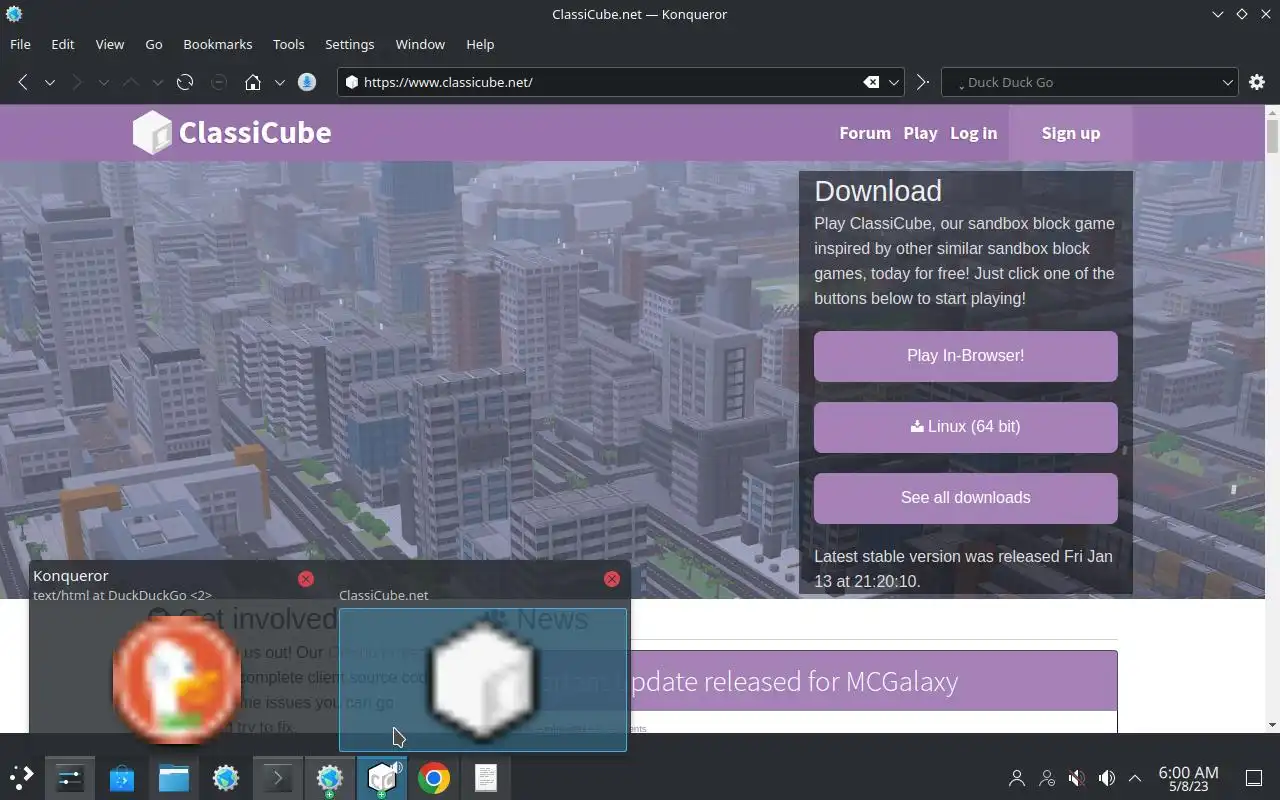Open the View menu
This screenshot has width=1280, height=800.
click(x=110, y=44)
